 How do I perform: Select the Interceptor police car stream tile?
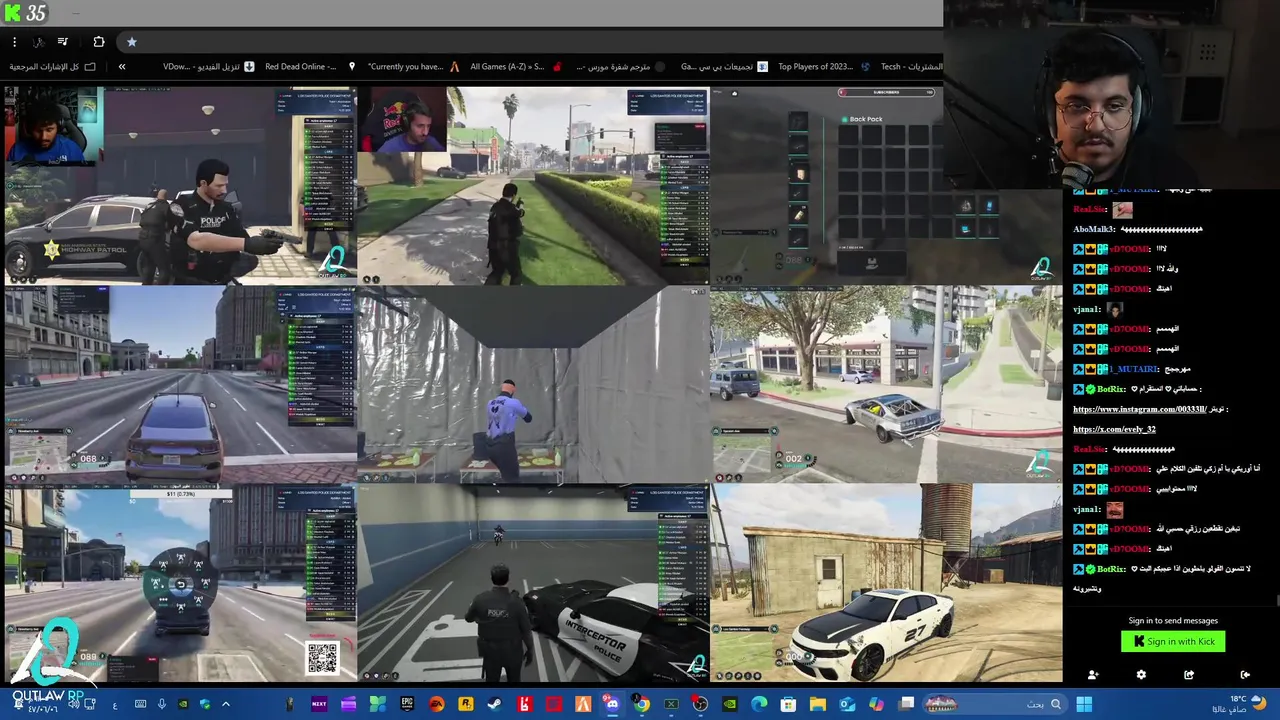pos(533,583)
